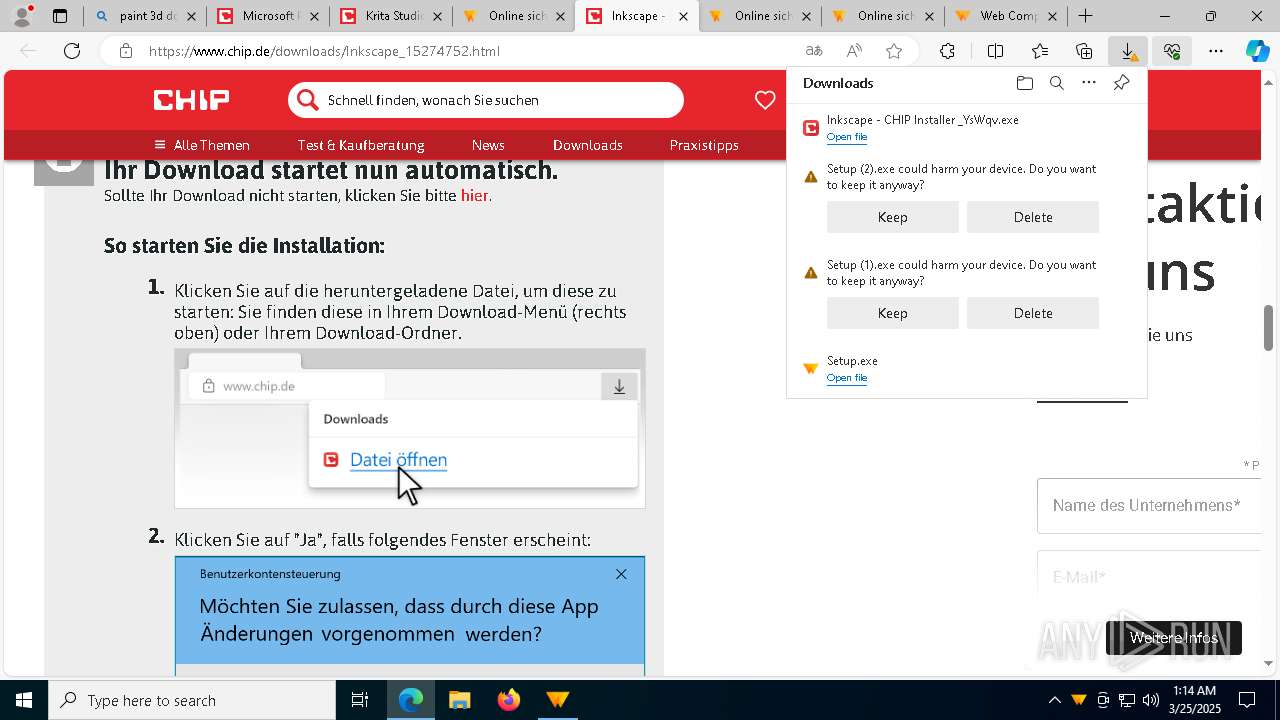Open File Explorer from the taskbar
The image size is (1280, 720).
click(x=459, y=700)
